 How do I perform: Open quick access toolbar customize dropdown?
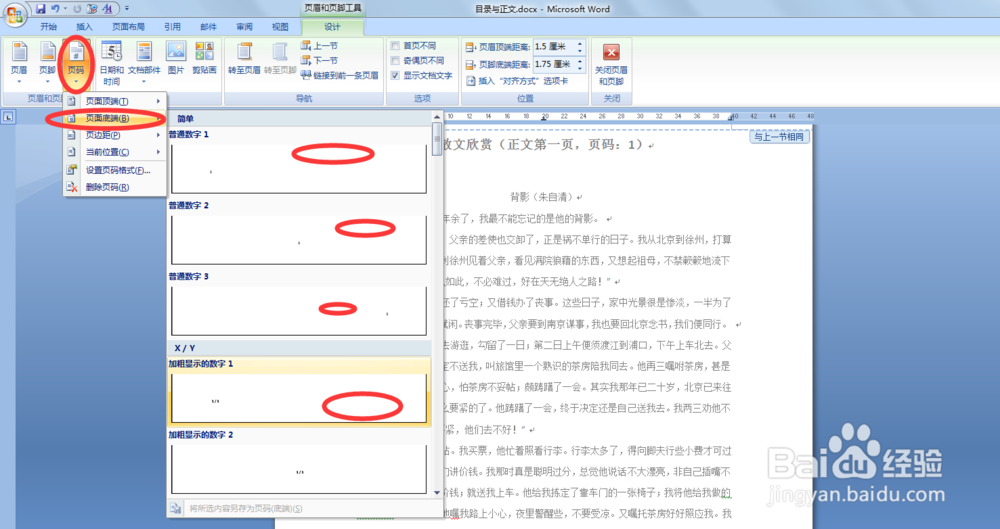click(x=127, y=9)
